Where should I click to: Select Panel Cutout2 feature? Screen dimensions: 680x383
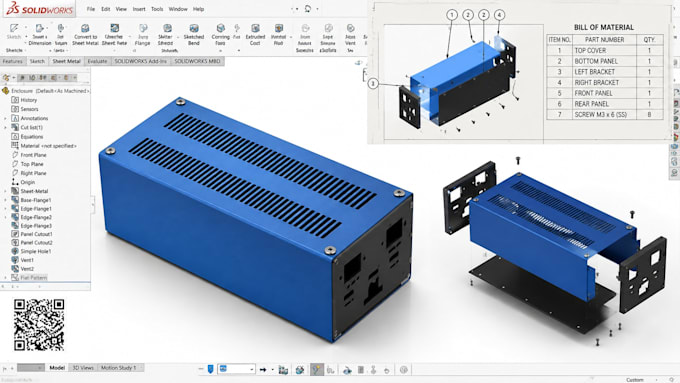click(x=36, y=242)
